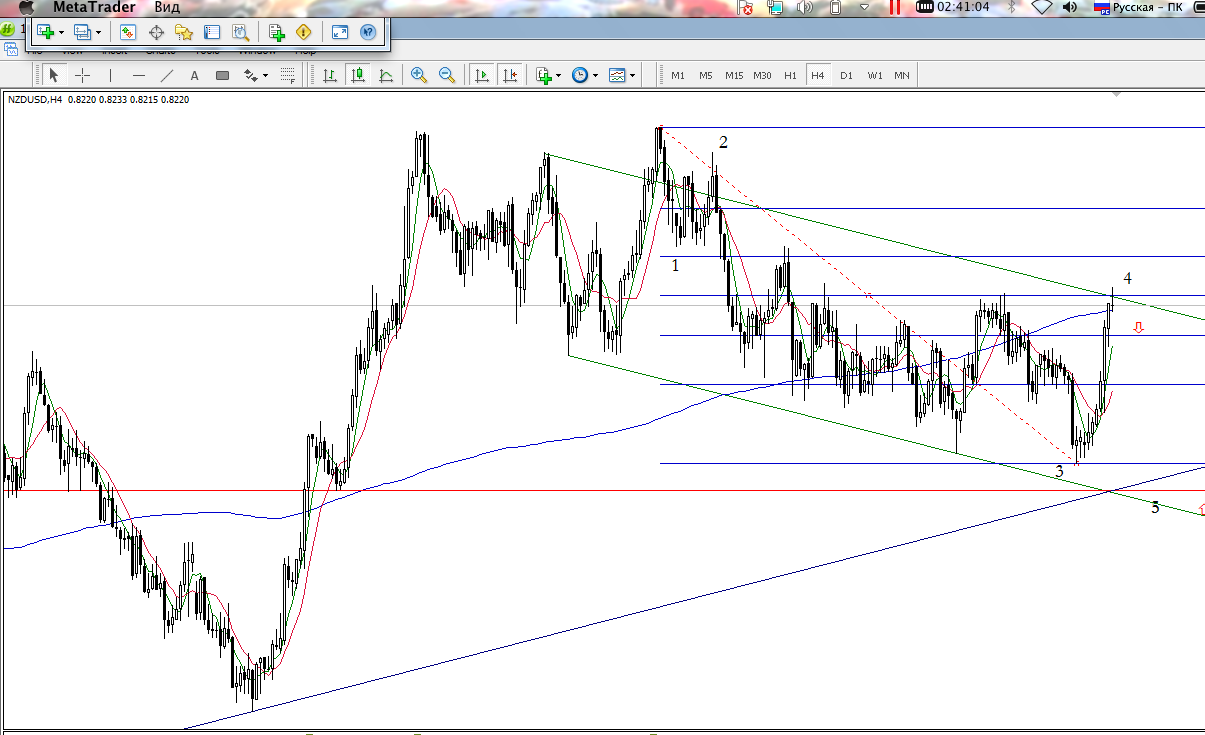Switch to Candlestick chart view
The image size is (1205, 735).
pyautogui.click(x=357, y=75)
